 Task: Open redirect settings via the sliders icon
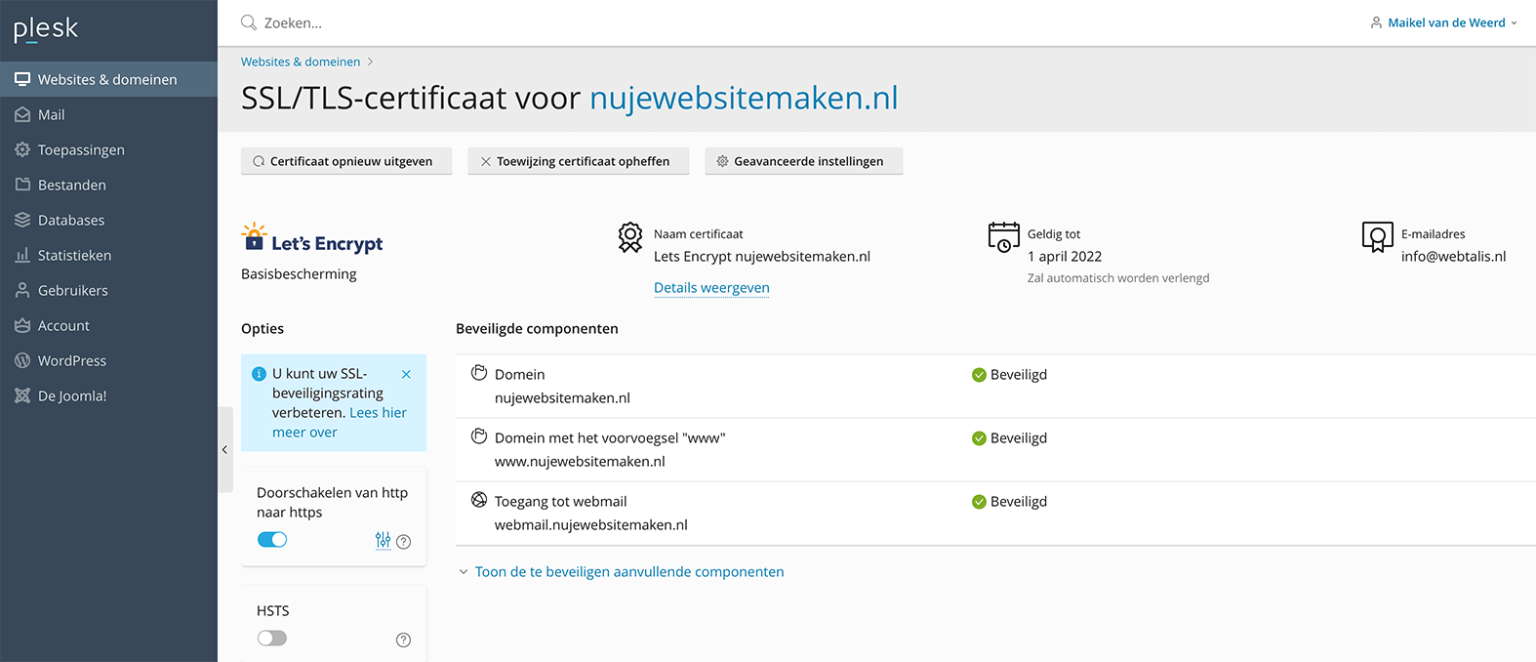click(382, 540)
